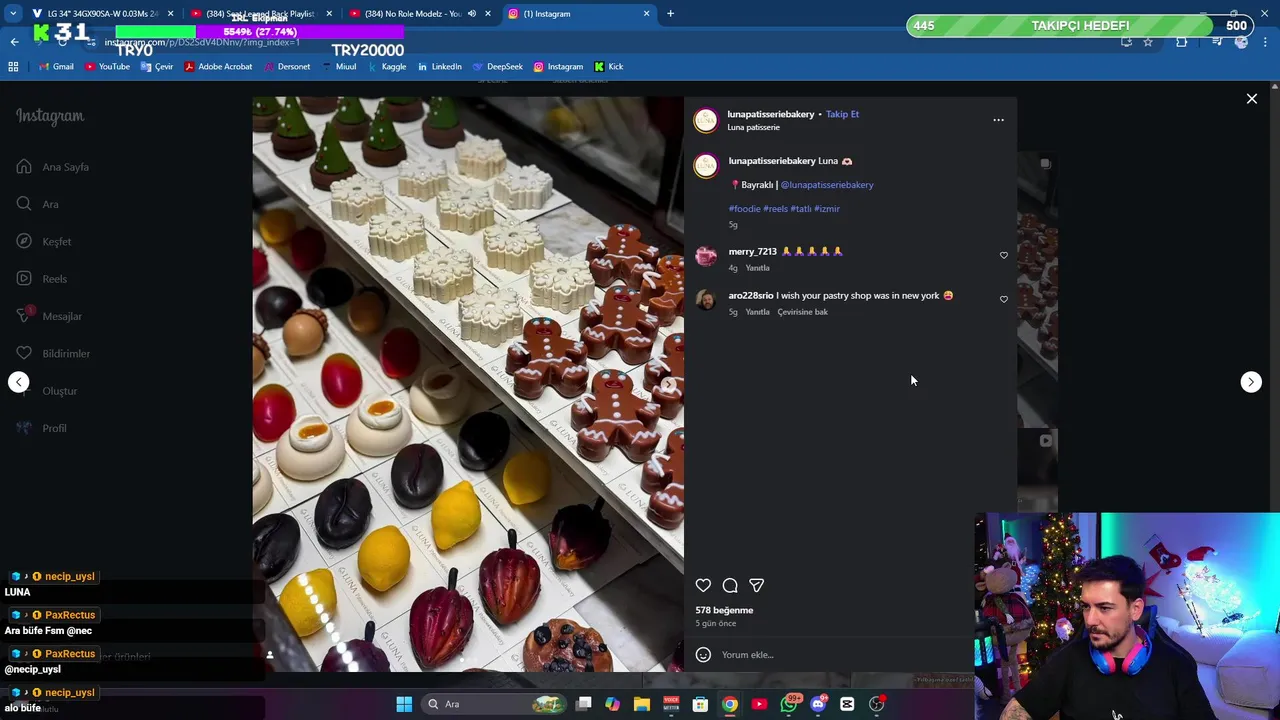Open the apps grid in bookmarks bar
This screenshot has height=720, width=1280.
(13, 67)
